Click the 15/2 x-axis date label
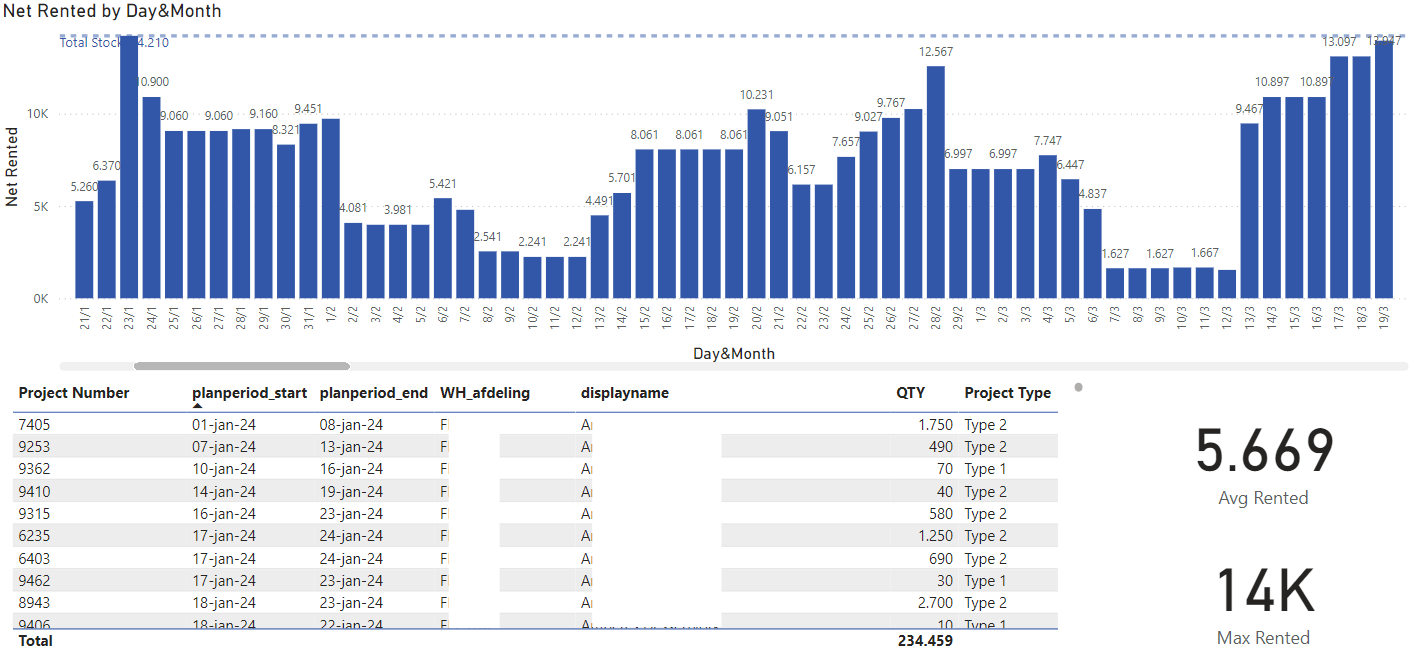This screenshot has height=653, width=1412. [x=645, y=318]
